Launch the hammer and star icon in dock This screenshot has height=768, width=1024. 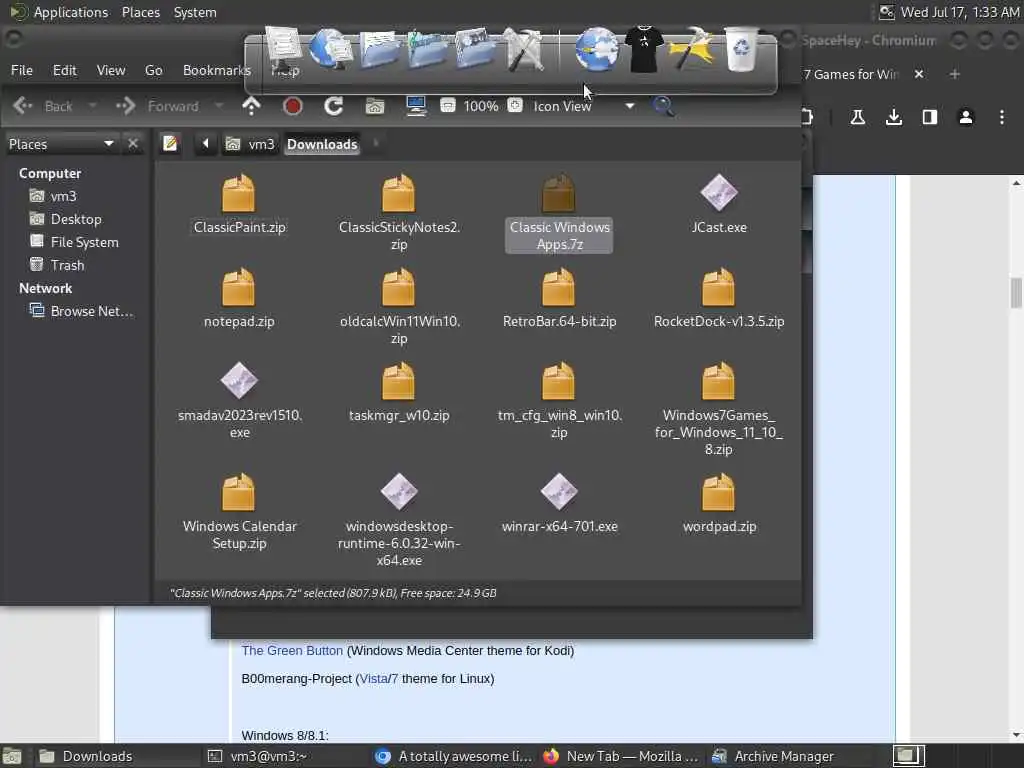pos(692,49)
